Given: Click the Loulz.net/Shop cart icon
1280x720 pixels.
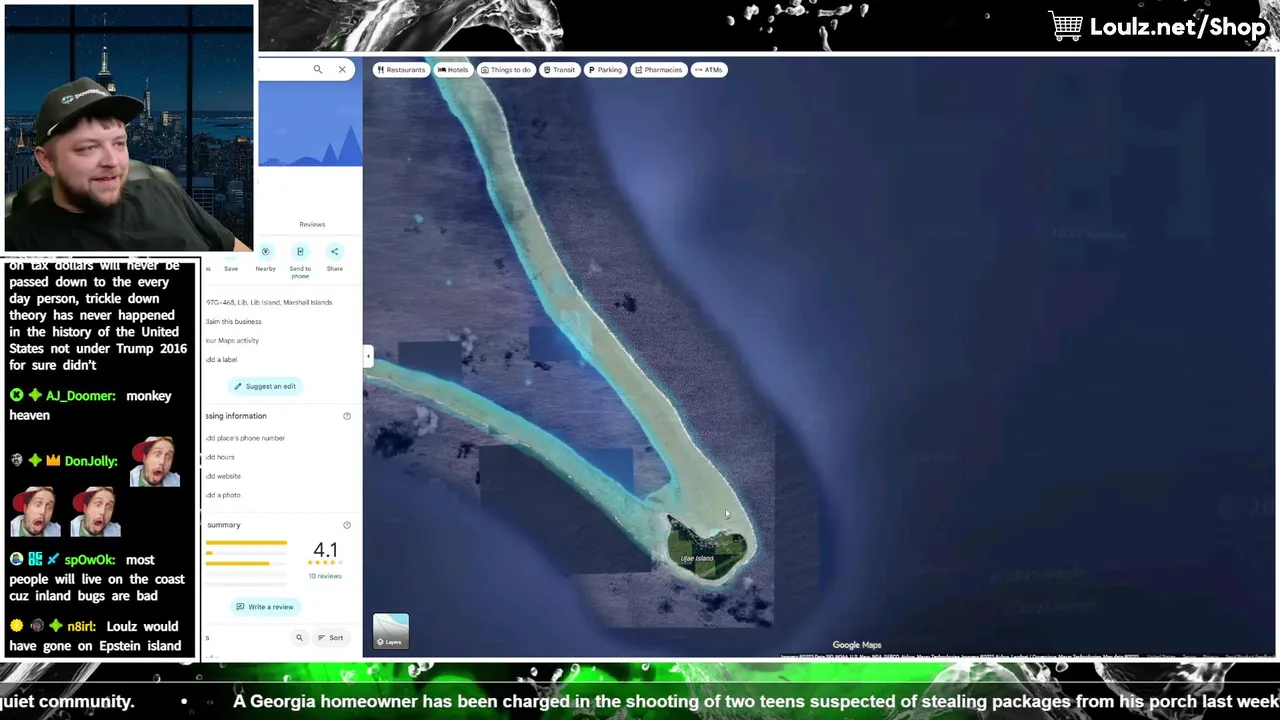Looking at the screenshot, I should (1066, 26).
